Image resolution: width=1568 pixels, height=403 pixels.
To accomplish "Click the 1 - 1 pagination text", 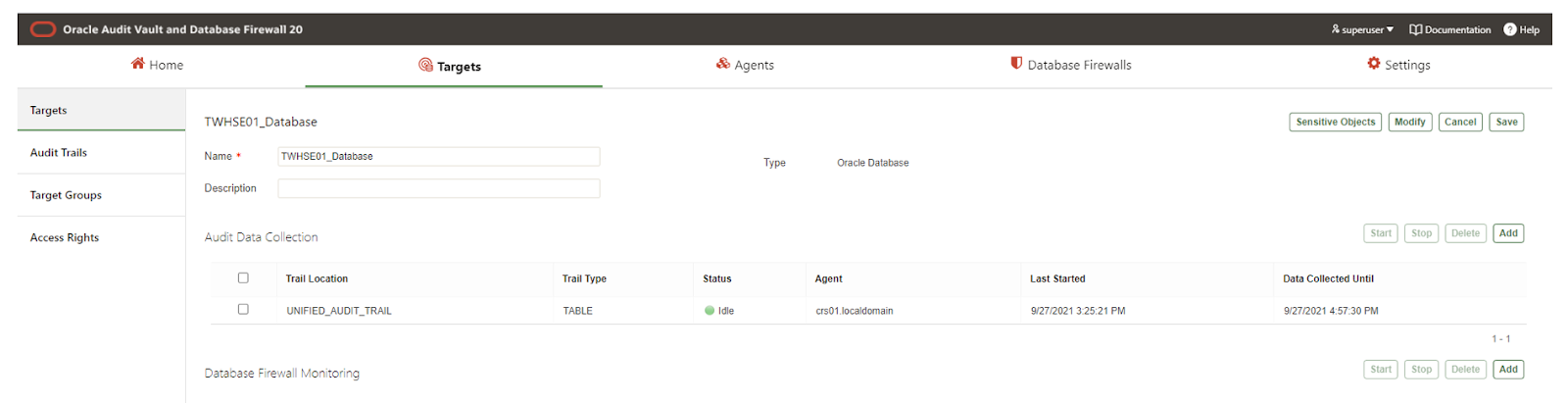I will [1501, 338].
